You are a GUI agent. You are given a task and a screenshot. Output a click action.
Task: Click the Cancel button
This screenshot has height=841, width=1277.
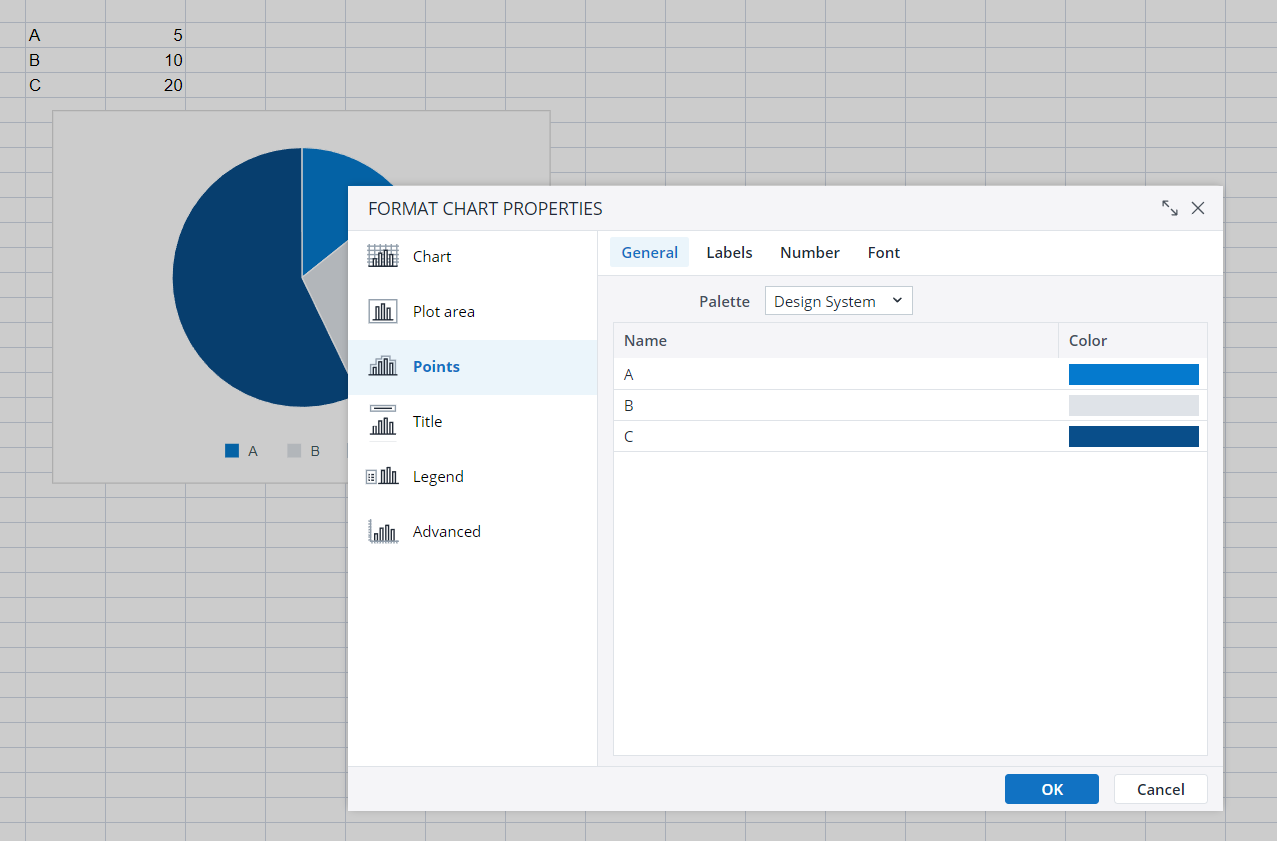pos(1160,789)
